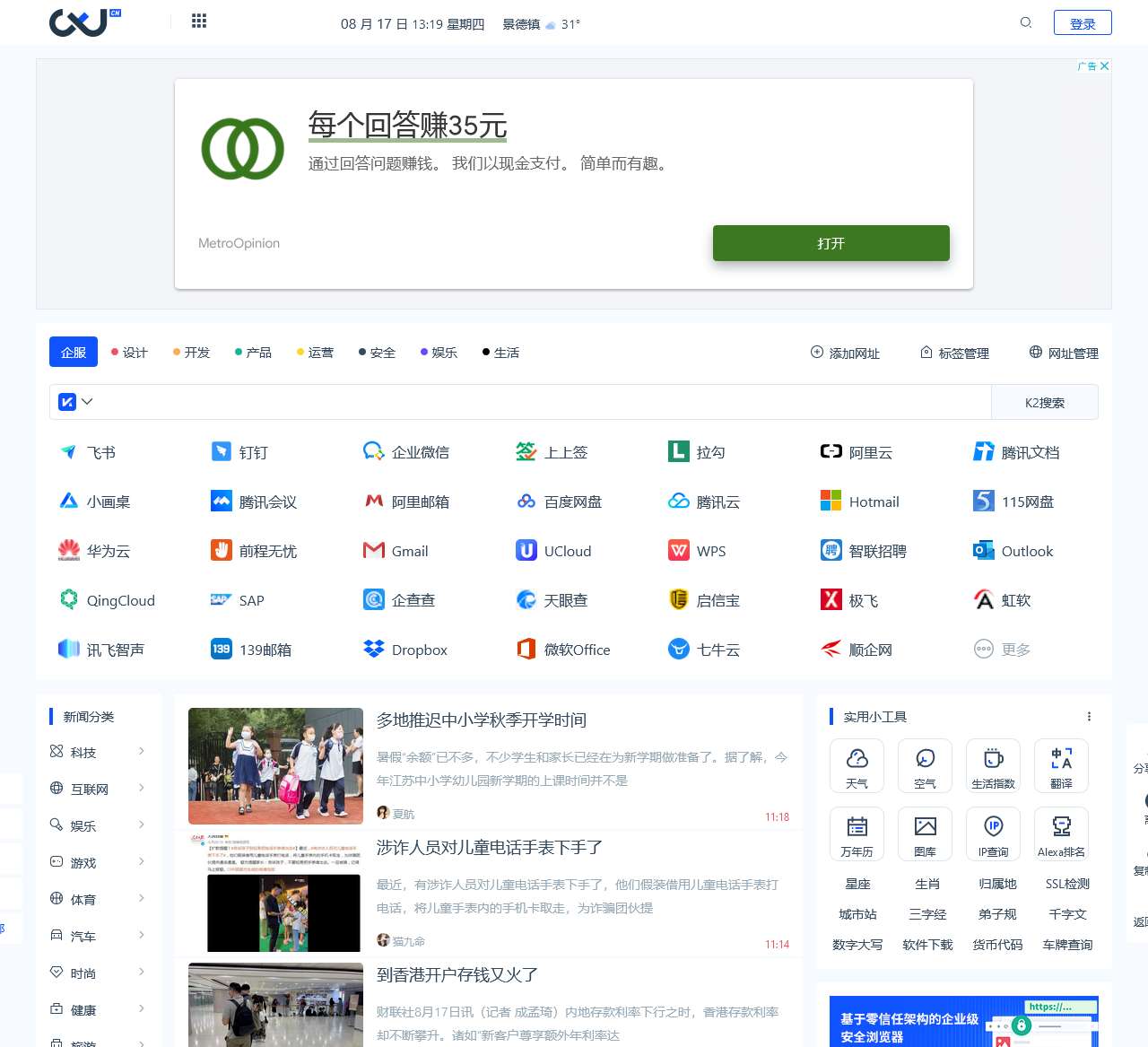Open the 企业微信 icon
1148x1047 pixels.
coord(374,451)
